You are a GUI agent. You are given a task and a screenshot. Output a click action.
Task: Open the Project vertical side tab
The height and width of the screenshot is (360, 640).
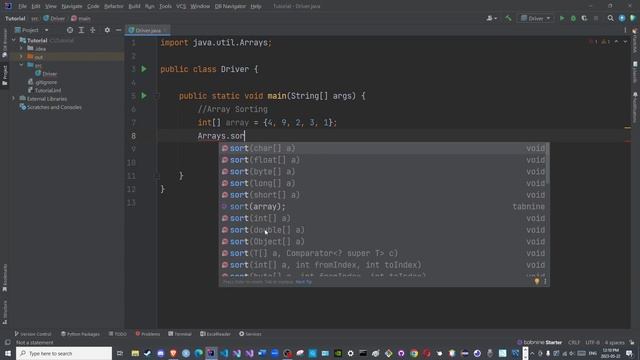pos(5,75)
